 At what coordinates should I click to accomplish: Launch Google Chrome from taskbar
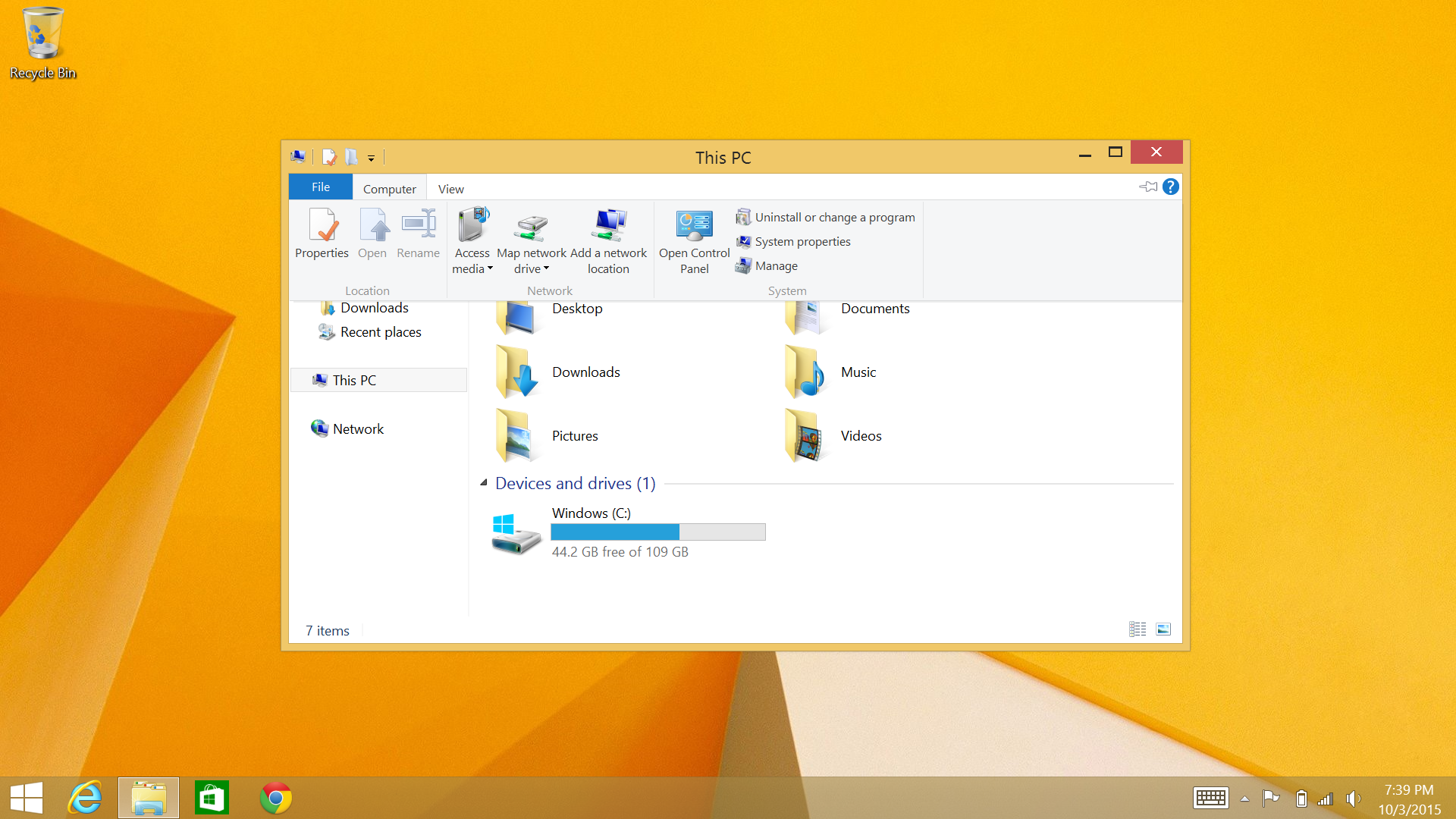click(276, 799)
